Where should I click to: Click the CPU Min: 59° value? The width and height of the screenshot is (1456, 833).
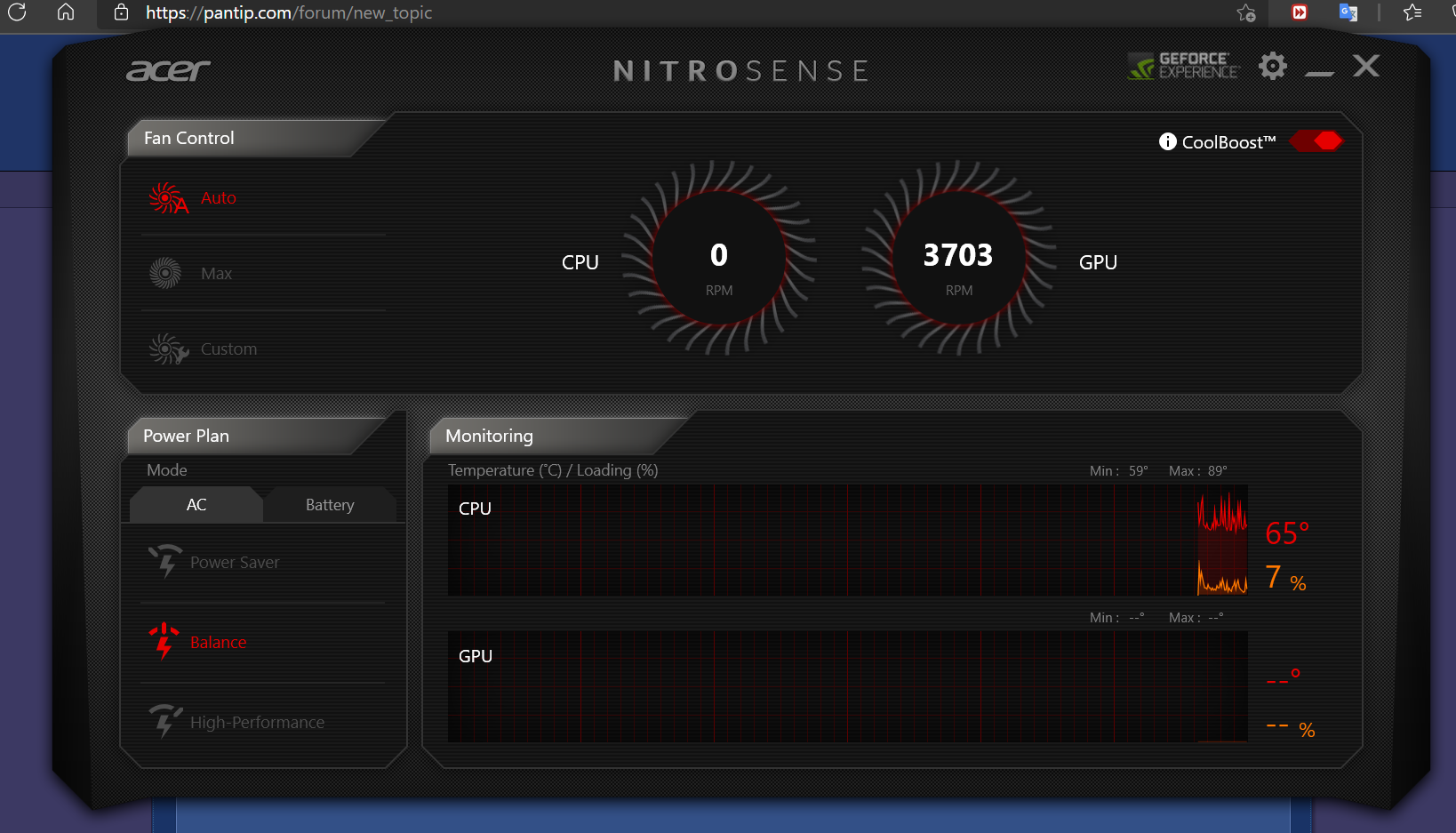coord(1119,471)
